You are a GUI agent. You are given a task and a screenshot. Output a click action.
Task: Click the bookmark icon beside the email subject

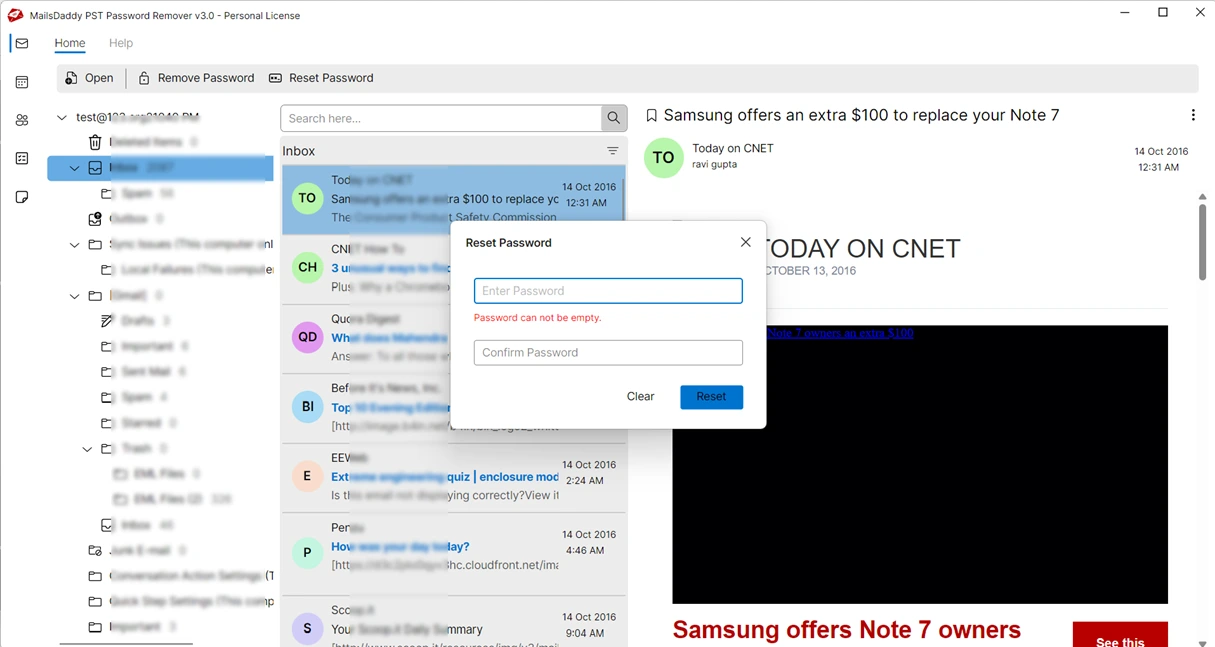[x=652, y=116]
